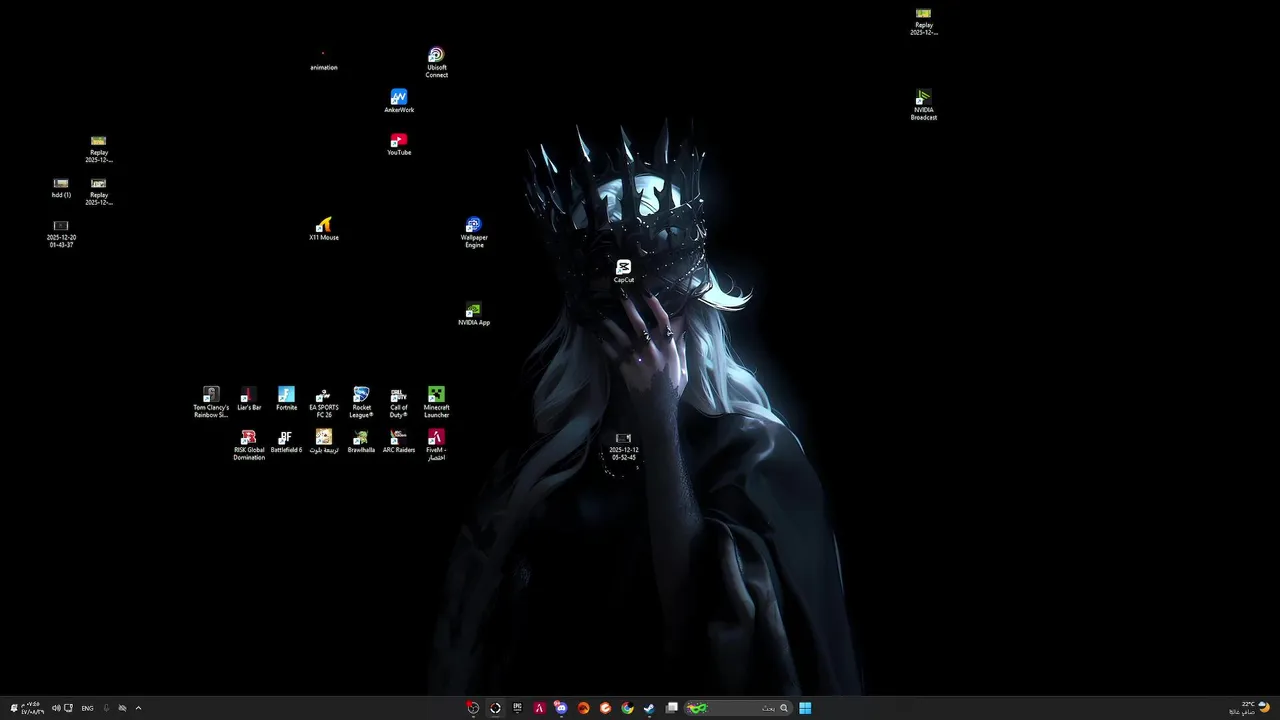The height and width of the screenshot is (720, 1280).
Task: Open the taskbar clock and date
Action: [33, 708]
